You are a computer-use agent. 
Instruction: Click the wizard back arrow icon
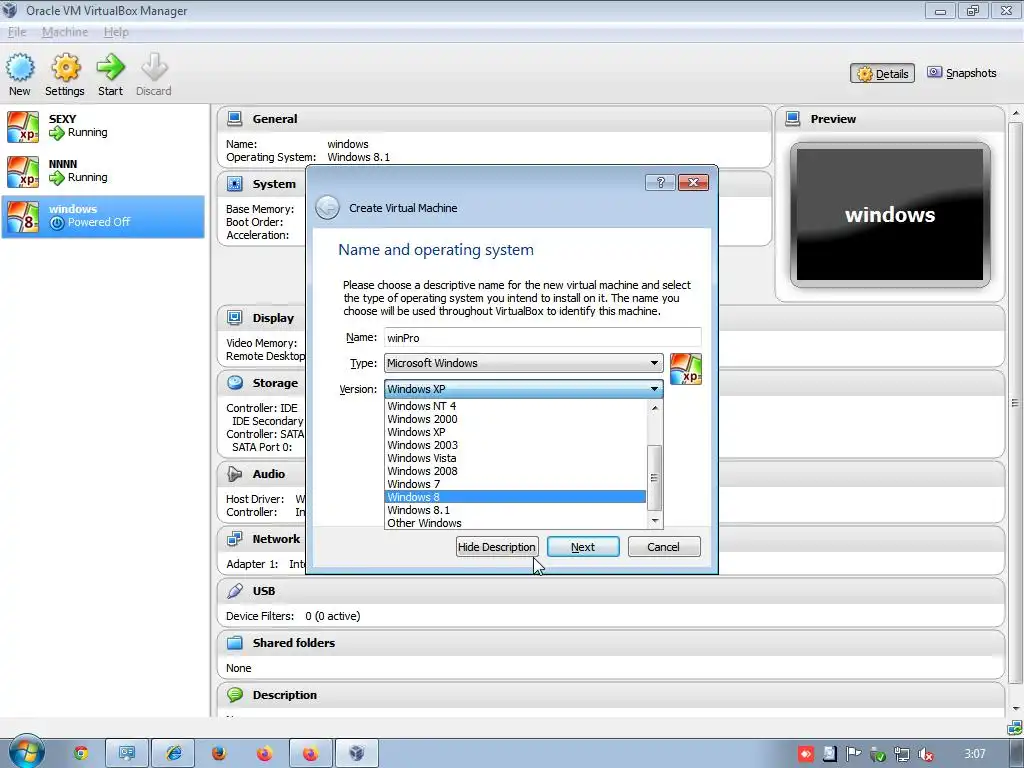point(327,208)
